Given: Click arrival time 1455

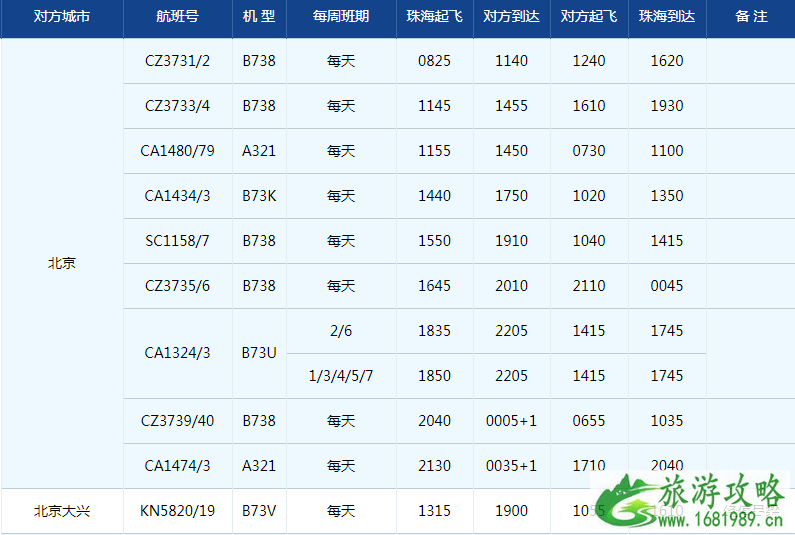Looking at the screenshot, I should tap(512, 106).
